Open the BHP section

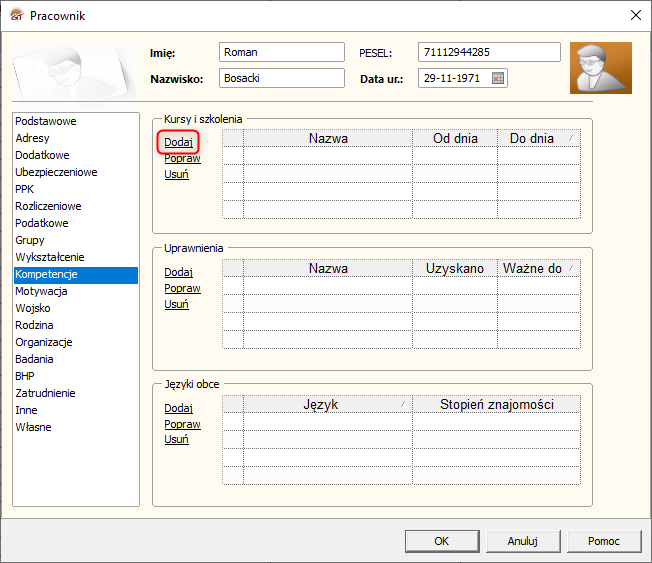pyautogui.click(x=76, y=376)
